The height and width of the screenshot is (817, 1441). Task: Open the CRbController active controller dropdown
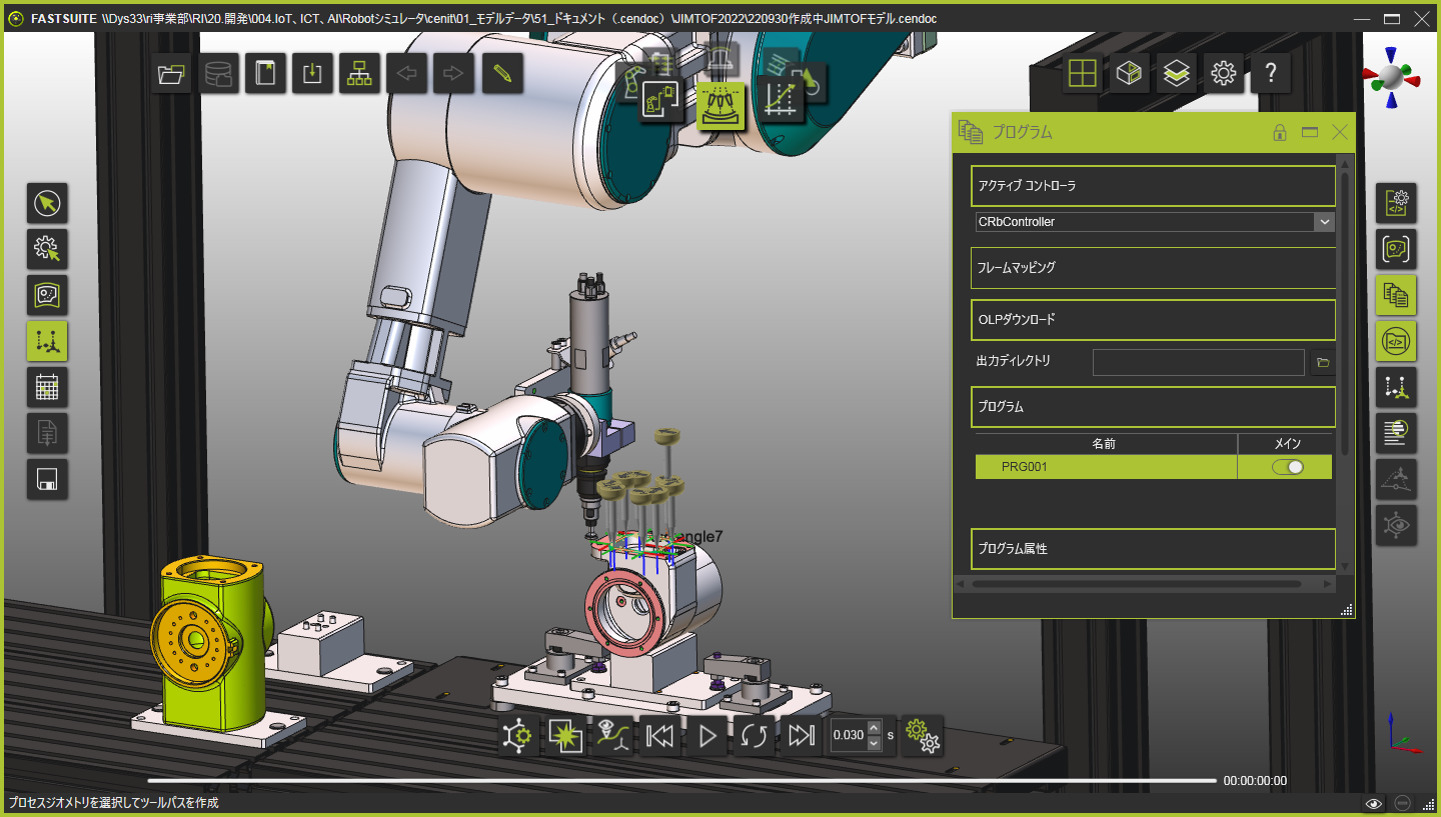(x=1155, y=222)
